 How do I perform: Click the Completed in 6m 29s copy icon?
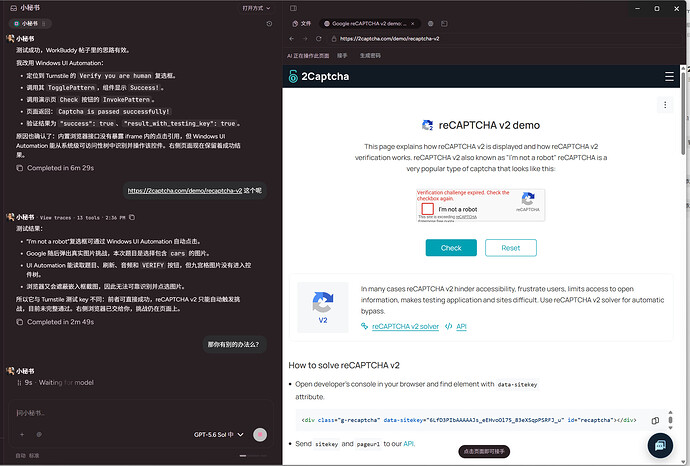pos(19,168)
